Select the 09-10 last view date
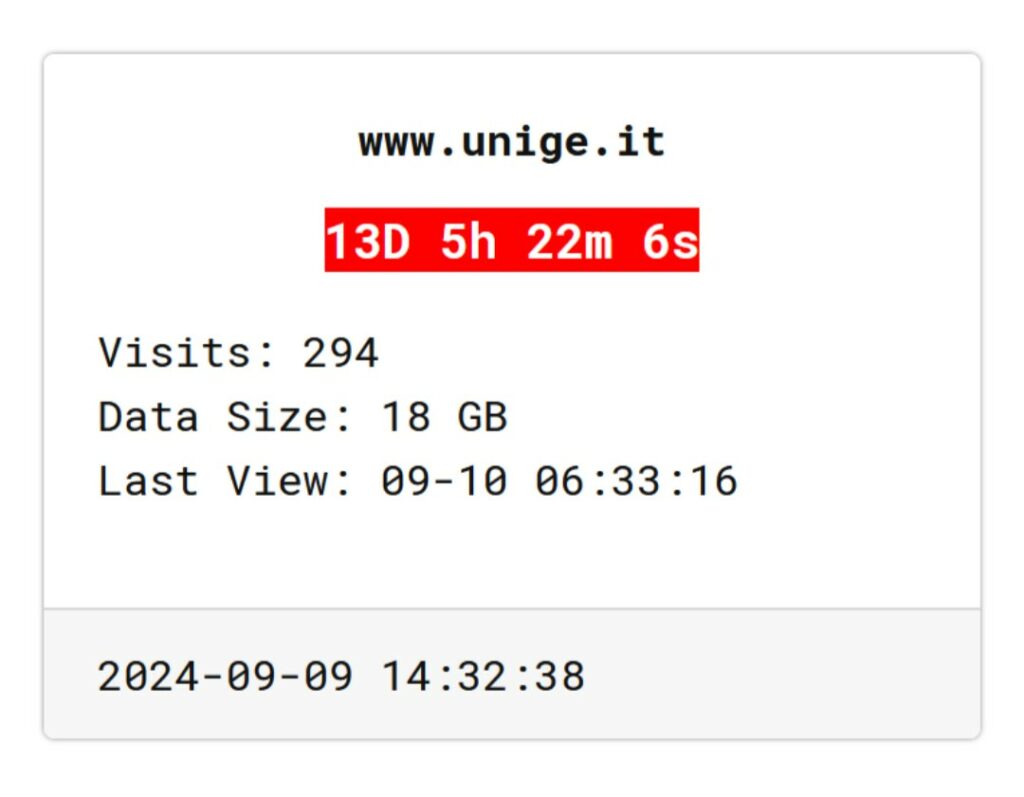The image size is (1024, 797). 444,481
